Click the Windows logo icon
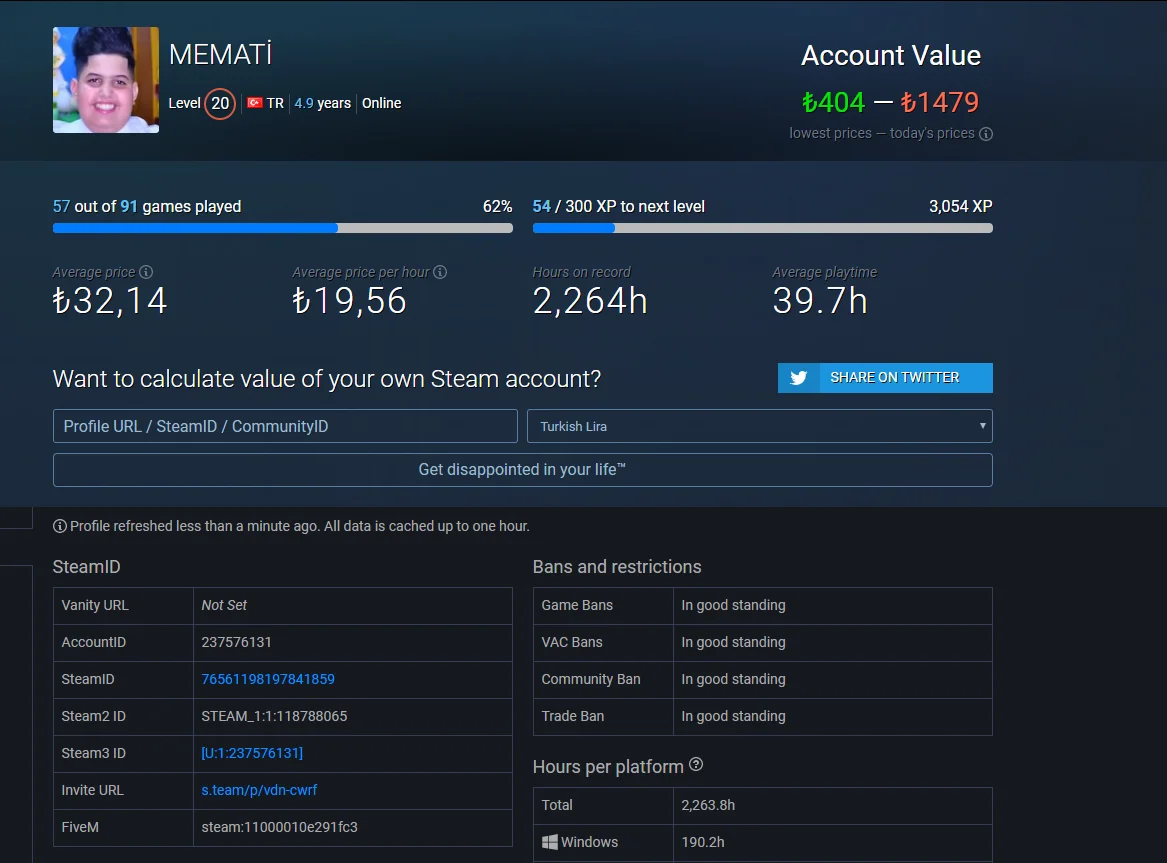 pyautogui.click(x=550, y=842)
